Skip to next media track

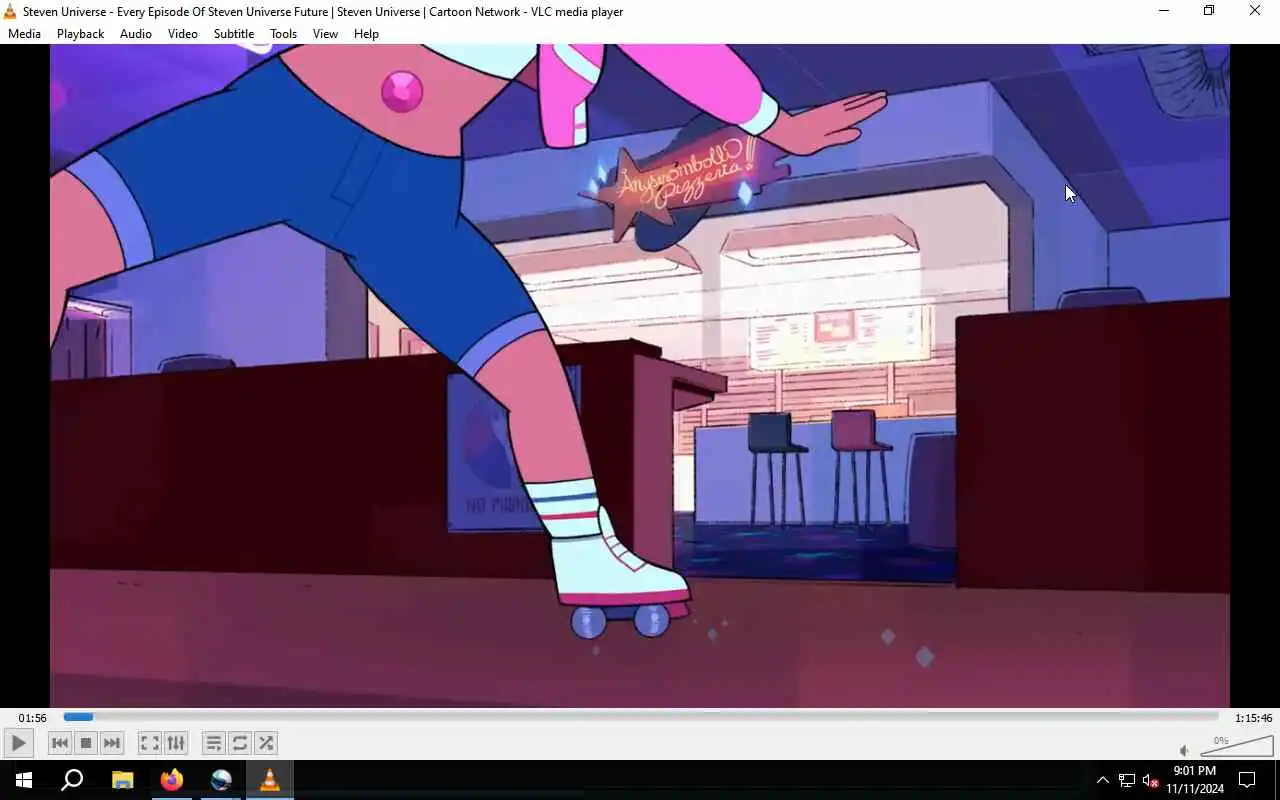(x=112, y=743)
